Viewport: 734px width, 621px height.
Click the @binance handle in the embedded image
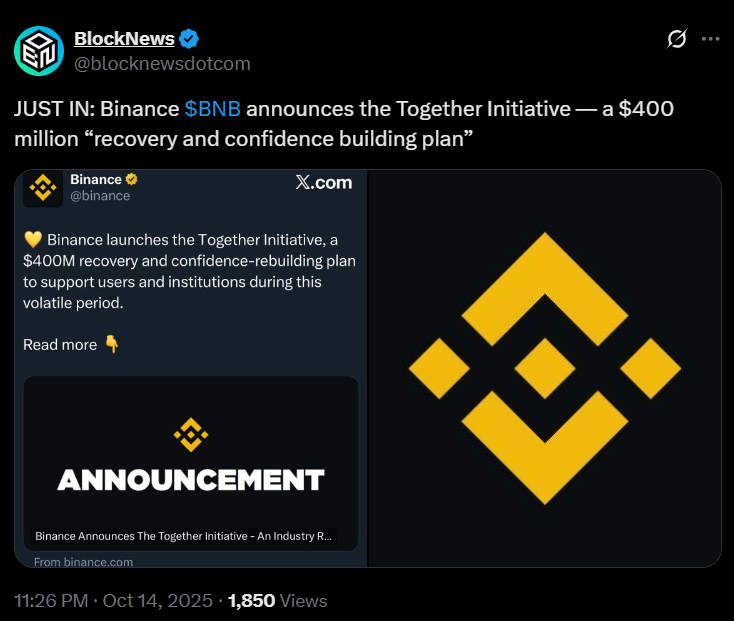tap(100, 196)
